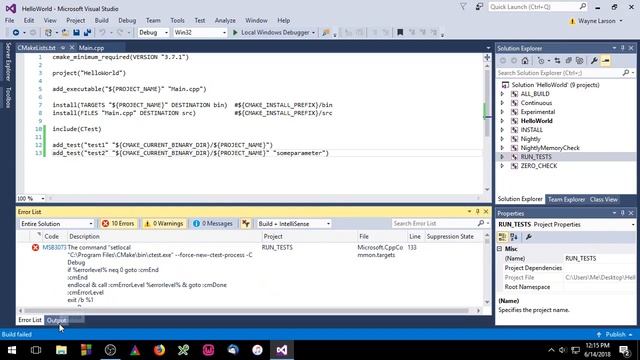Click the New Project toolbar icon
This screenshot has height=360, width=640.
point(49,32)
